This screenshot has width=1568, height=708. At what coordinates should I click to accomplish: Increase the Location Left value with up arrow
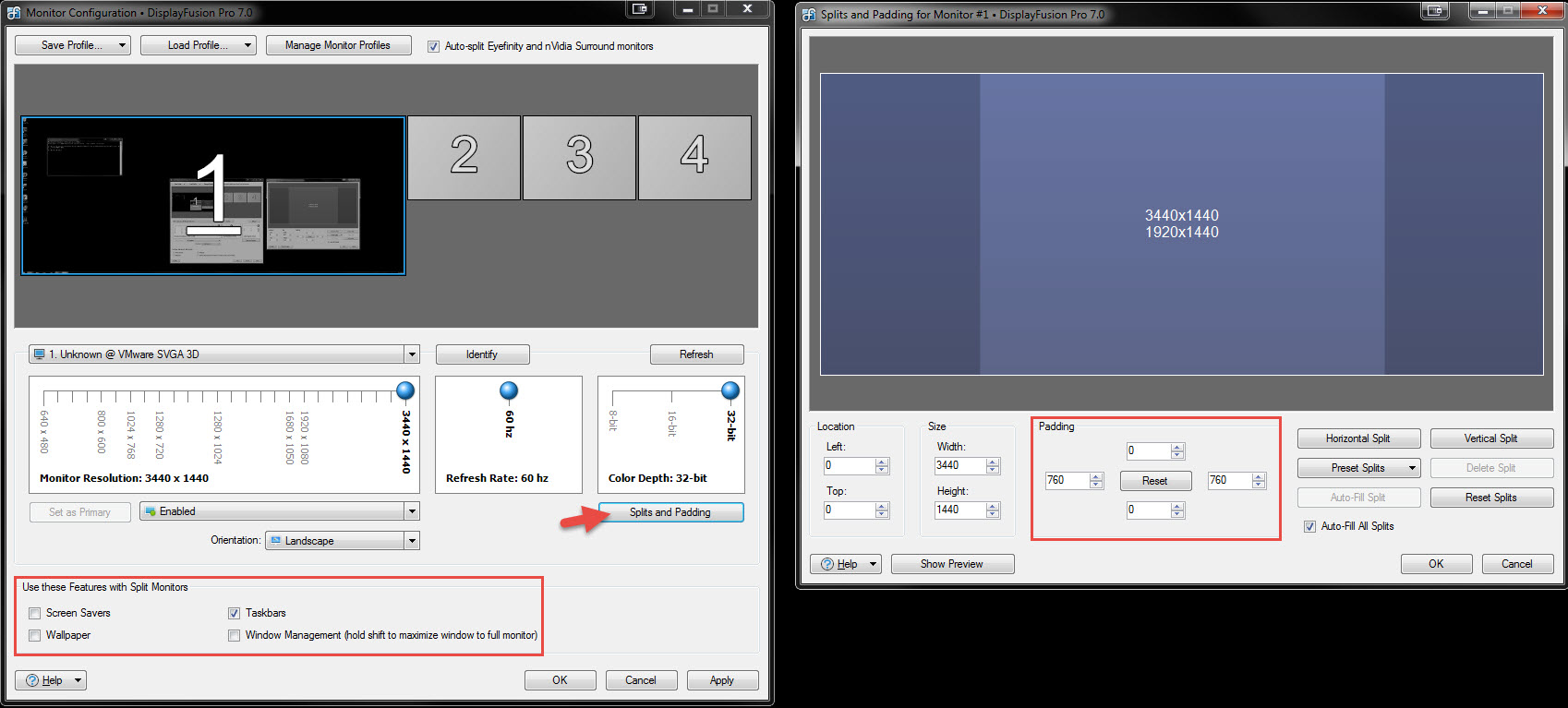(x=882, y=462)
